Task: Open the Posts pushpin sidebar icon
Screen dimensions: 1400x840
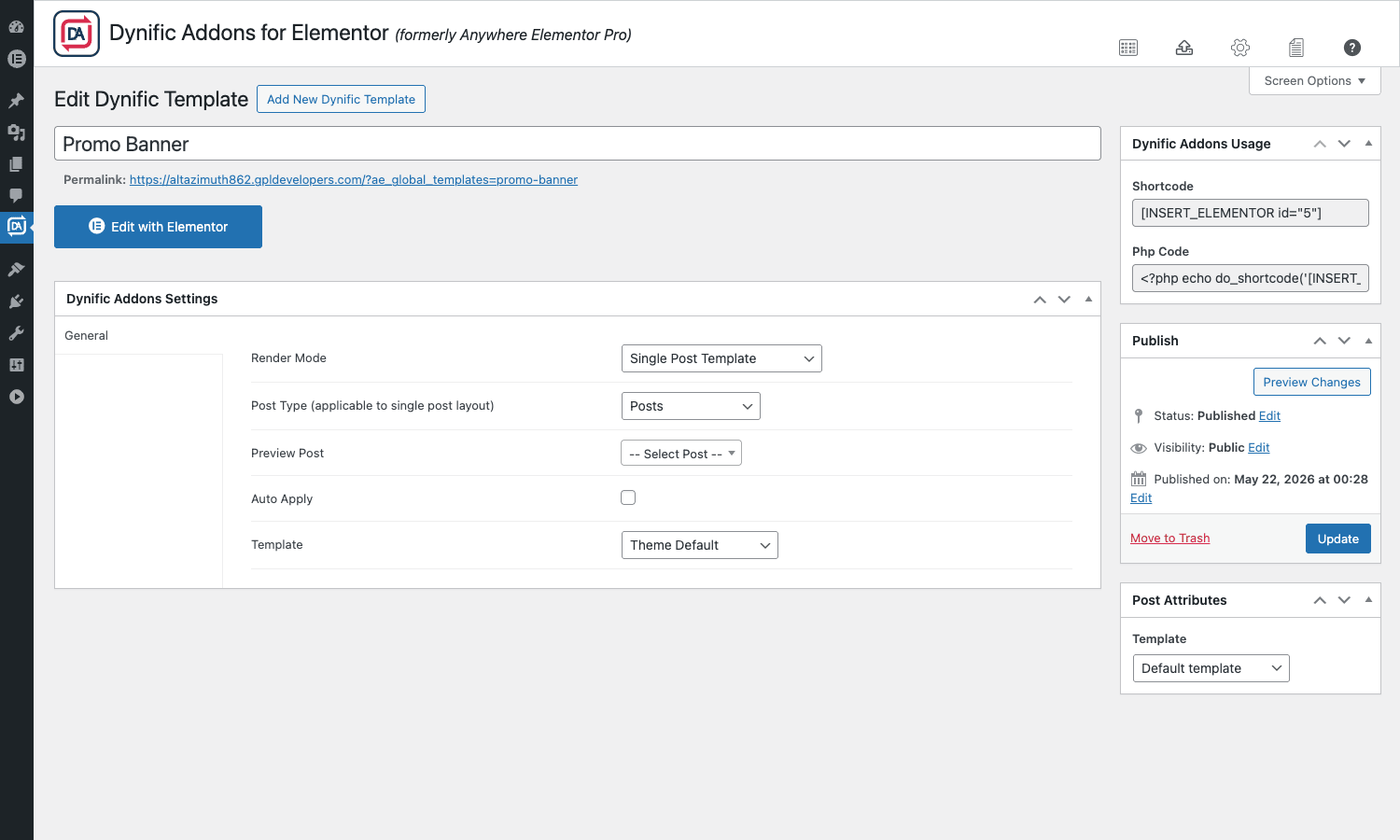Action: (16, 101)
